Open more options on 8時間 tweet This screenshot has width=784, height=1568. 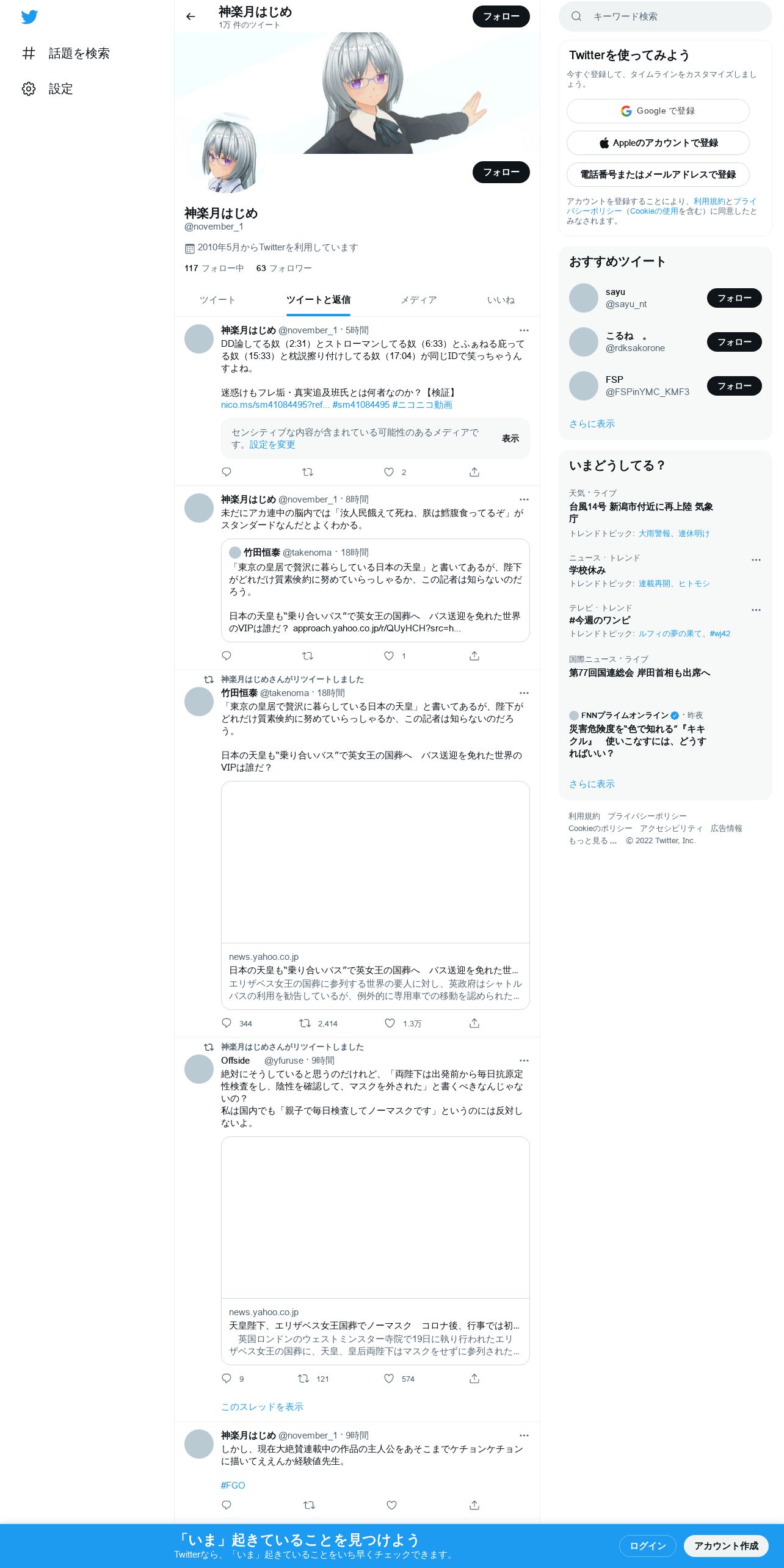[x=524, y=499]
